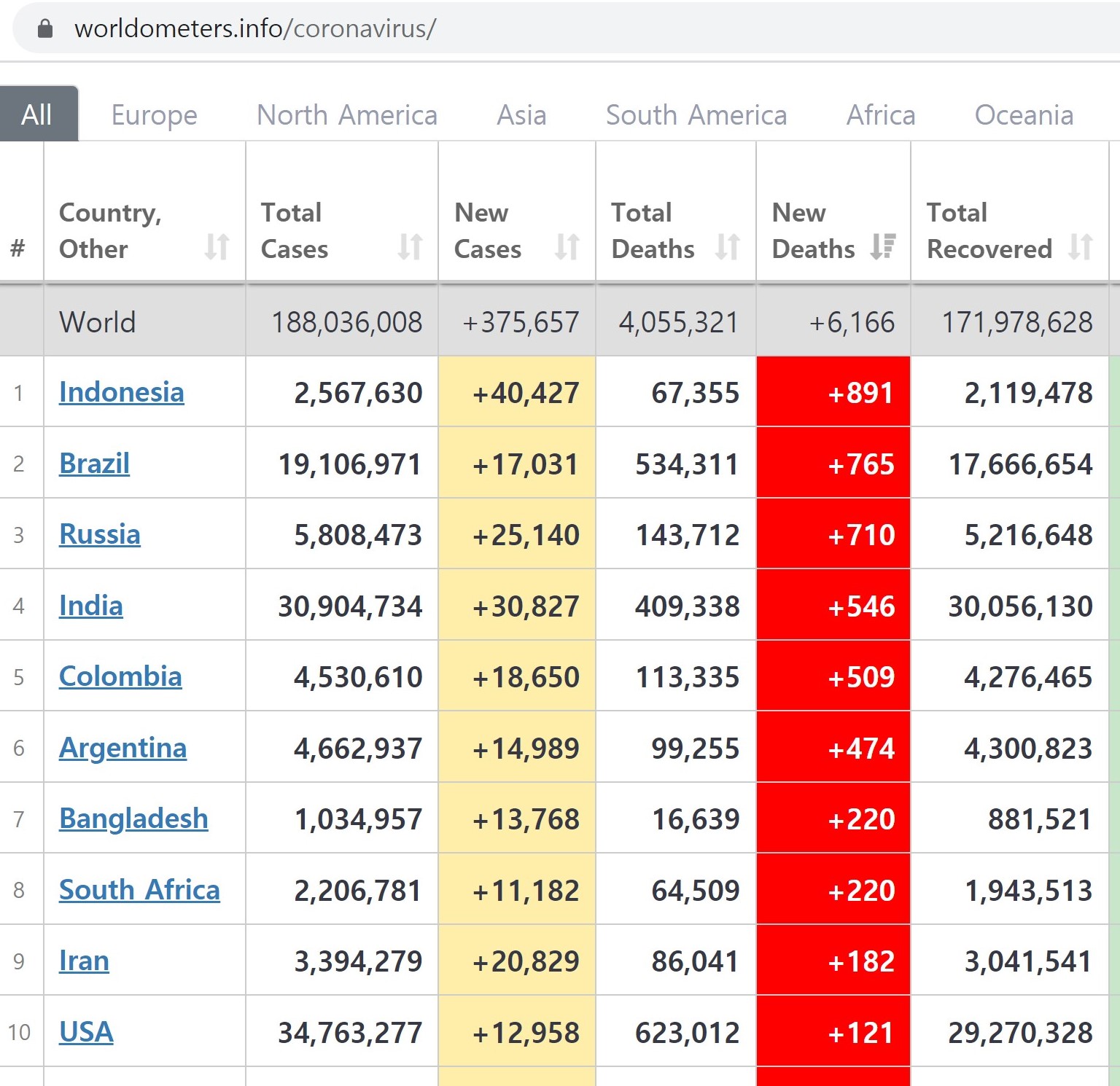
Task: Sort by Country, Other column arrows
Action: click(x=217, y=247)
